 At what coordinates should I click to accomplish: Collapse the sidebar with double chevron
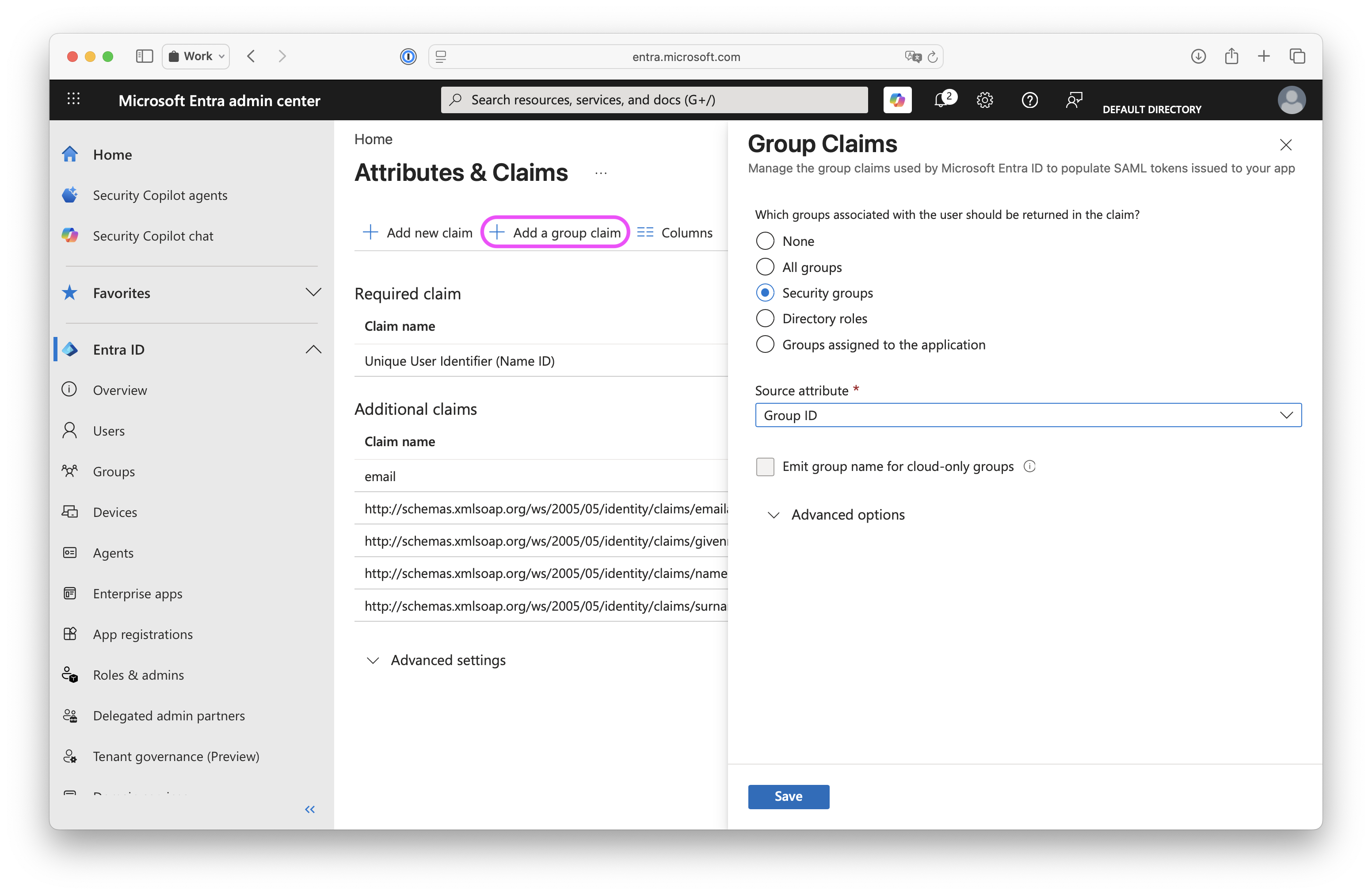coord(310,809)
